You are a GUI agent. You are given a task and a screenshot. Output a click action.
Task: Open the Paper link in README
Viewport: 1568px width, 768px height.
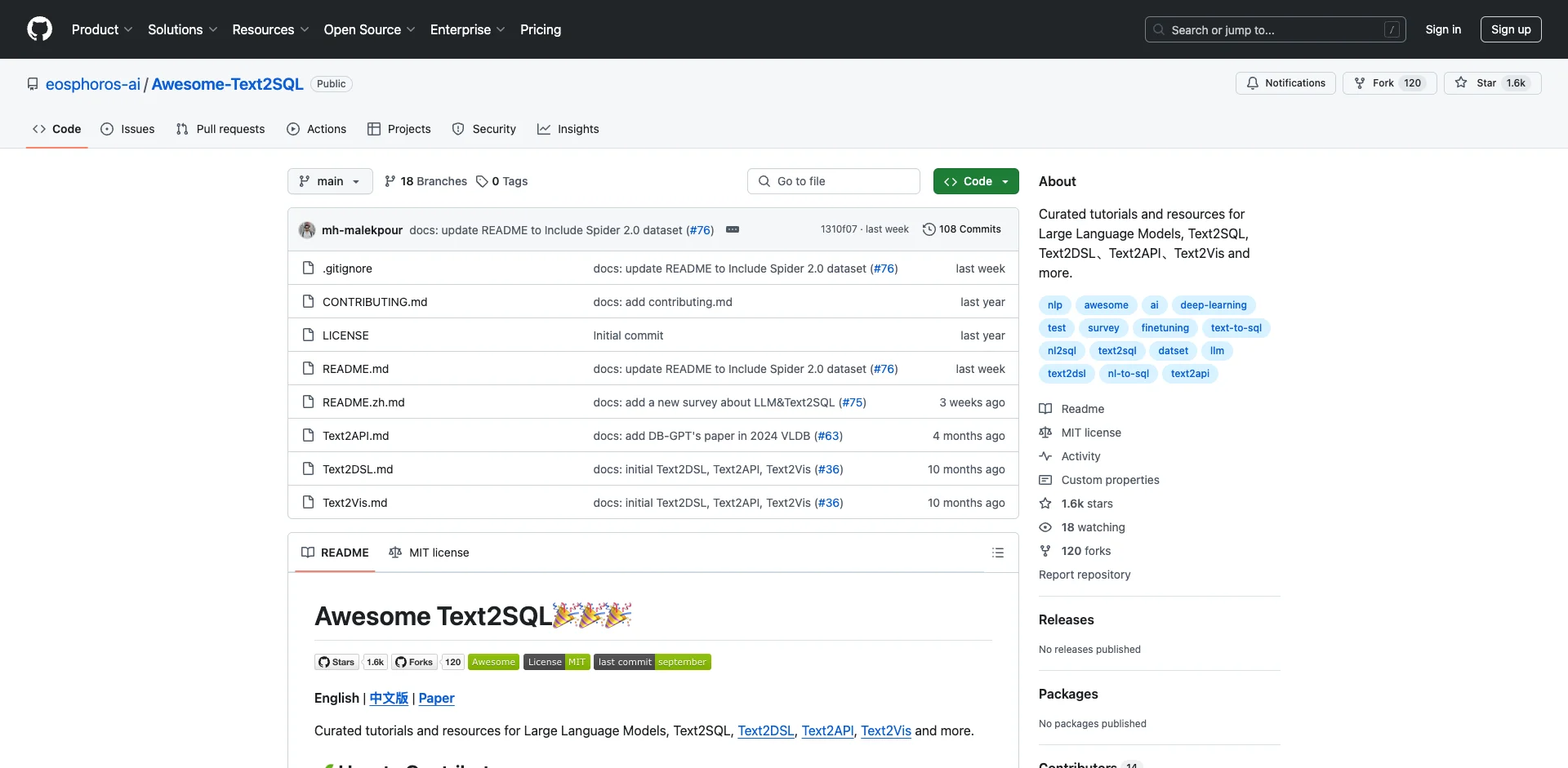pos(436,698)
